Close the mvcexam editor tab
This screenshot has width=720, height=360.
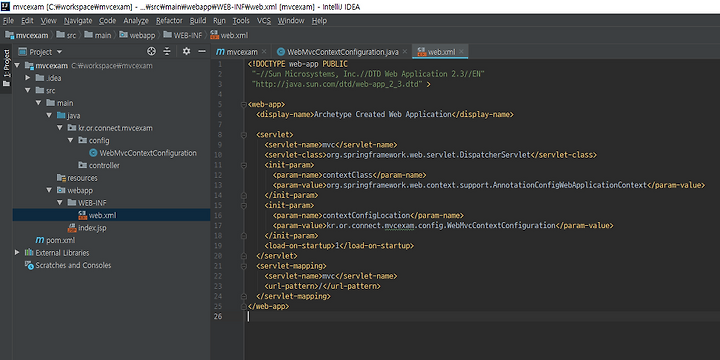[x=264, y=52]
